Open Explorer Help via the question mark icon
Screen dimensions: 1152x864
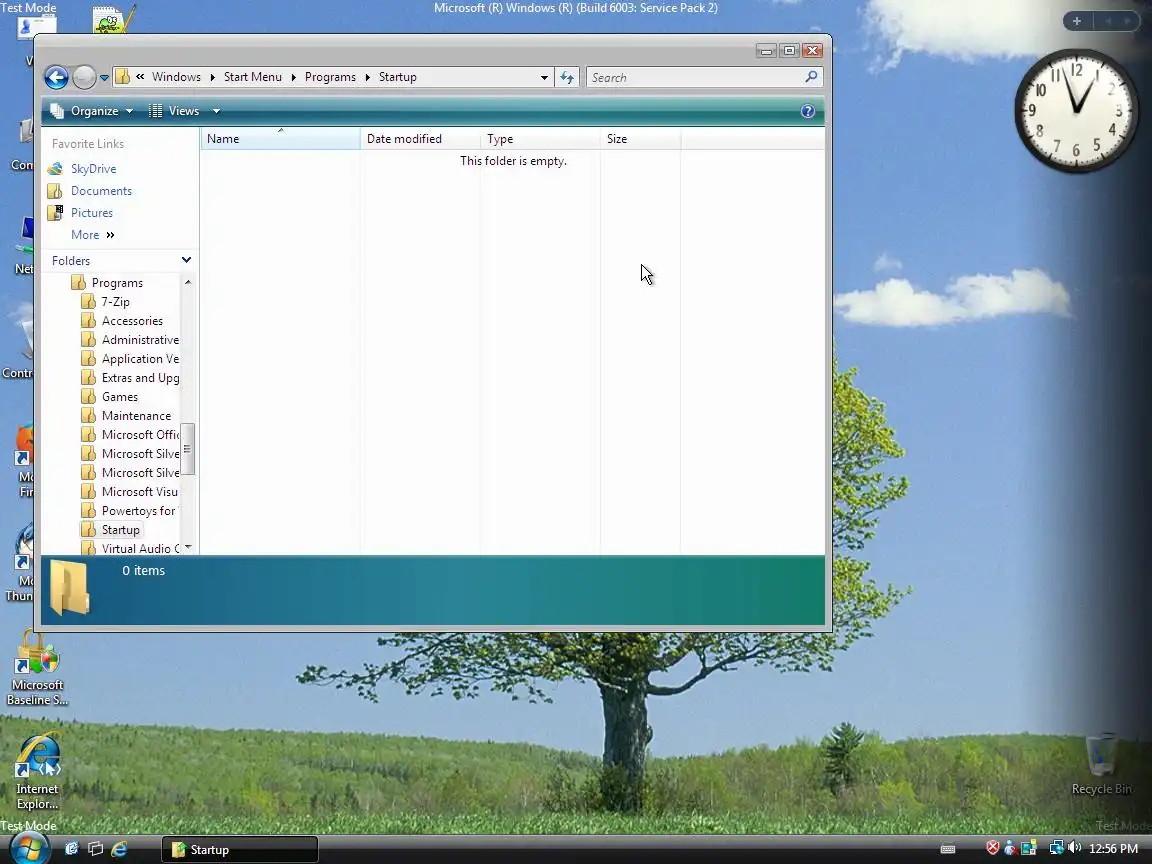pyautogui.click(x=807, y=111)
